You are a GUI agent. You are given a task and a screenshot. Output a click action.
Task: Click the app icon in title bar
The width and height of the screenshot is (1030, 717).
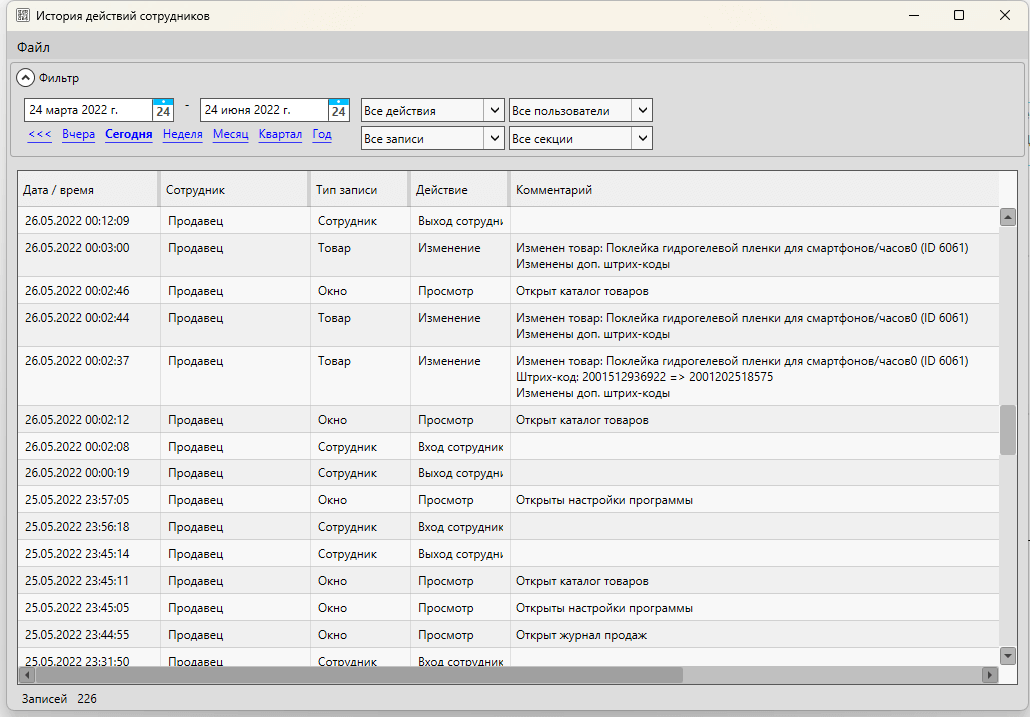click(x=22, y=16)
